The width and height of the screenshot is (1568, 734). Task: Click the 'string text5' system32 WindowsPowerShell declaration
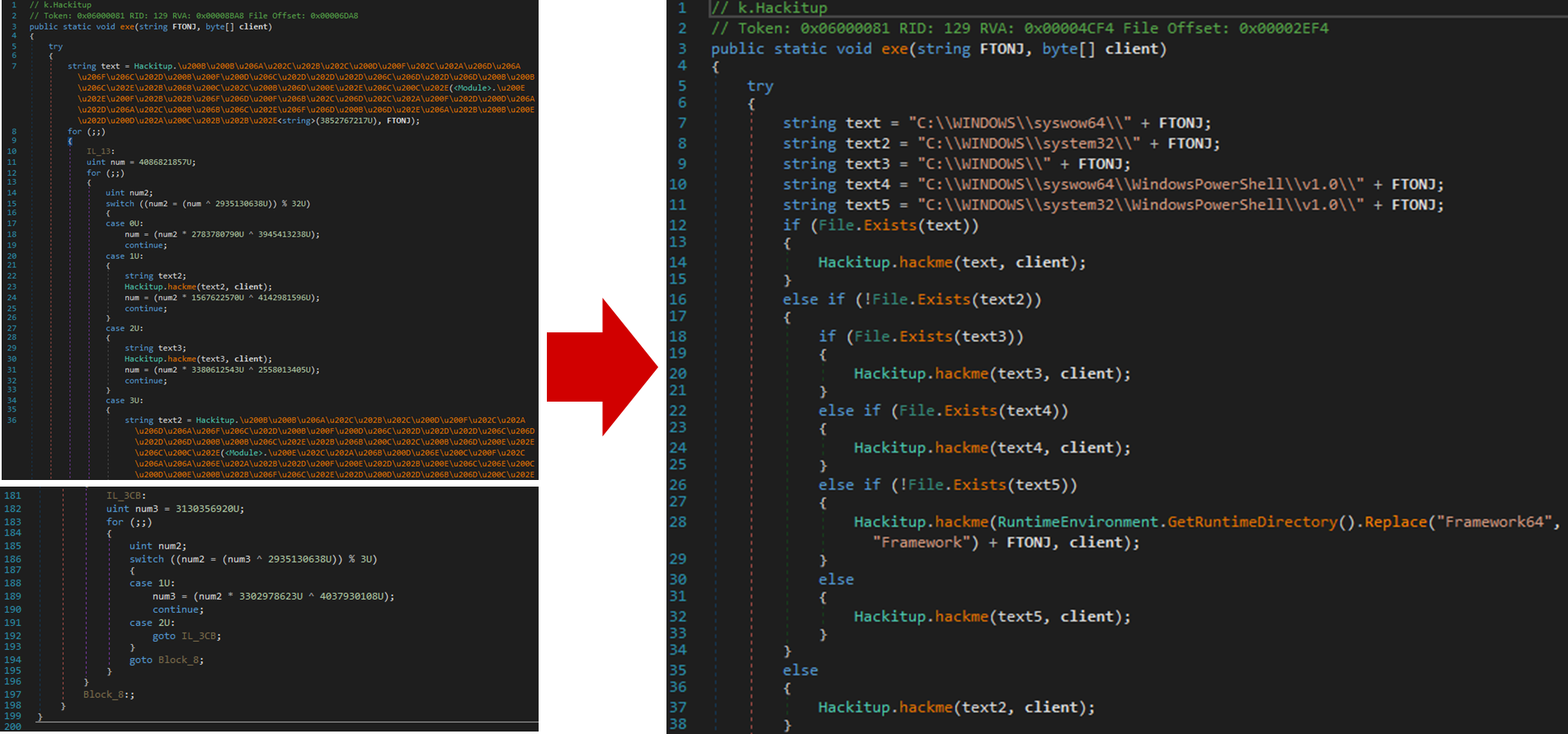1114,205
